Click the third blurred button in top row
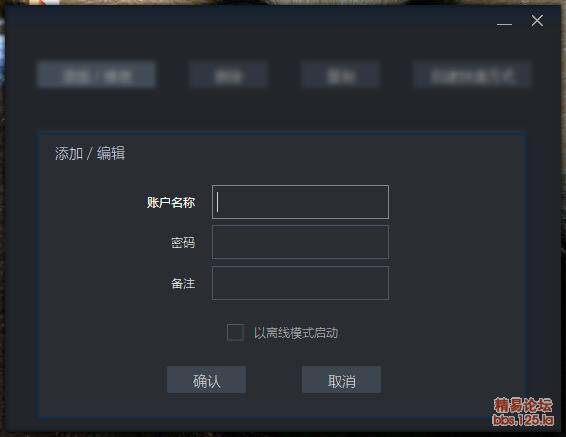 pos(340,75)
